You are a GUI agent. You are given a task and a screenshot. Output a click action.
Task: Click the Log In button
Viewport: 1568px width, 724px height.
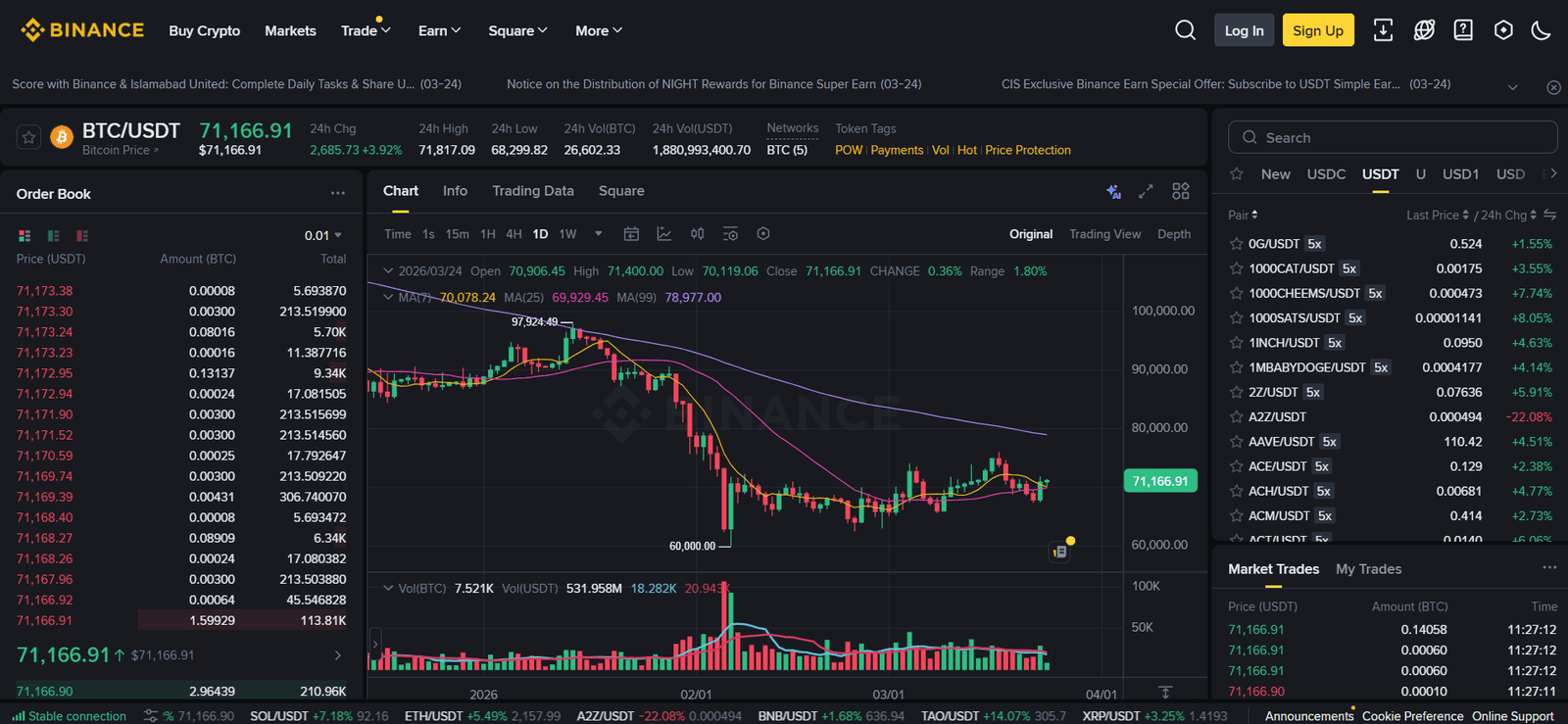tap(1244, 30)
